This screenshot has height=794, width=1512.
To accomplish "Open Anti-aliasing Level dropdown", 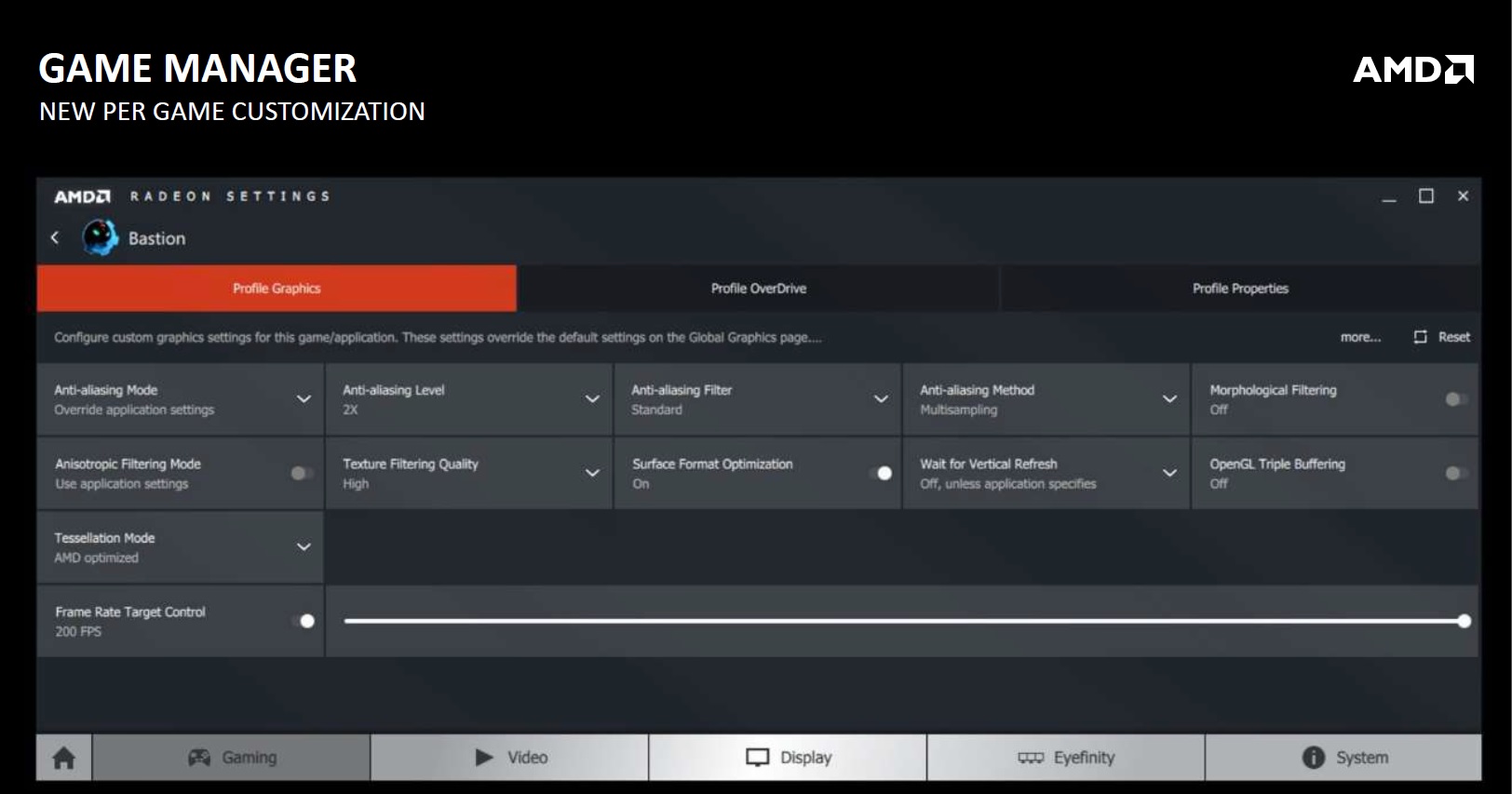I will [x=592, y=399].
